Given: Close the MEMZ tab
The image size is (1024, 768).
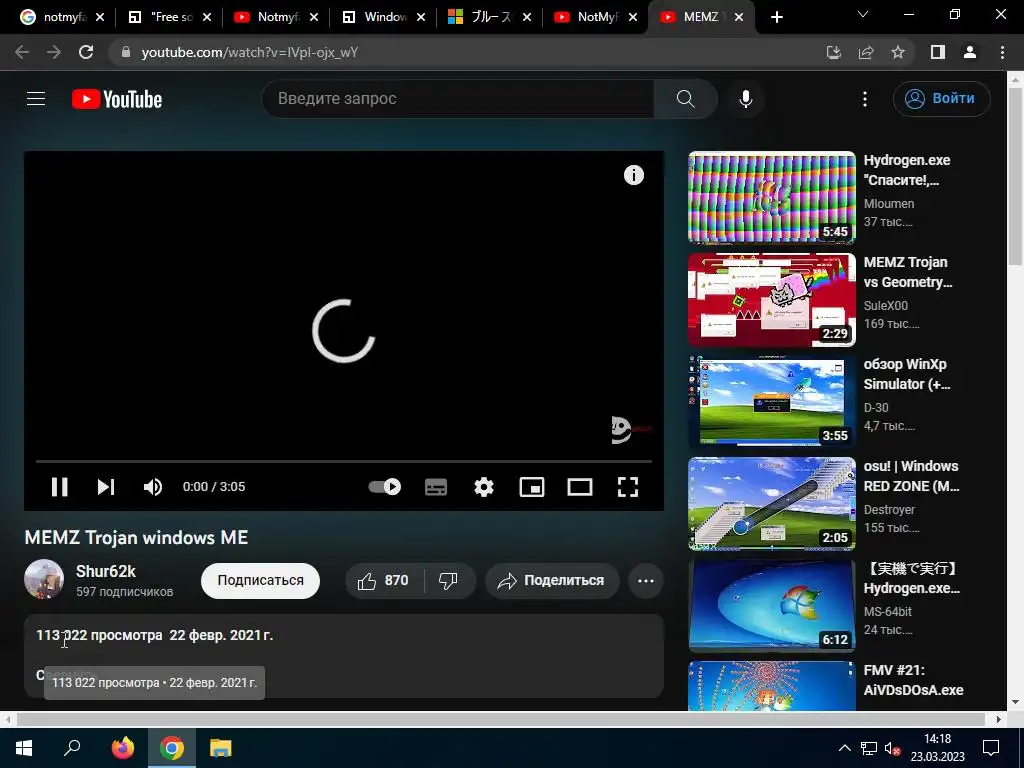Looking at the screenshot, I should 739,17.
